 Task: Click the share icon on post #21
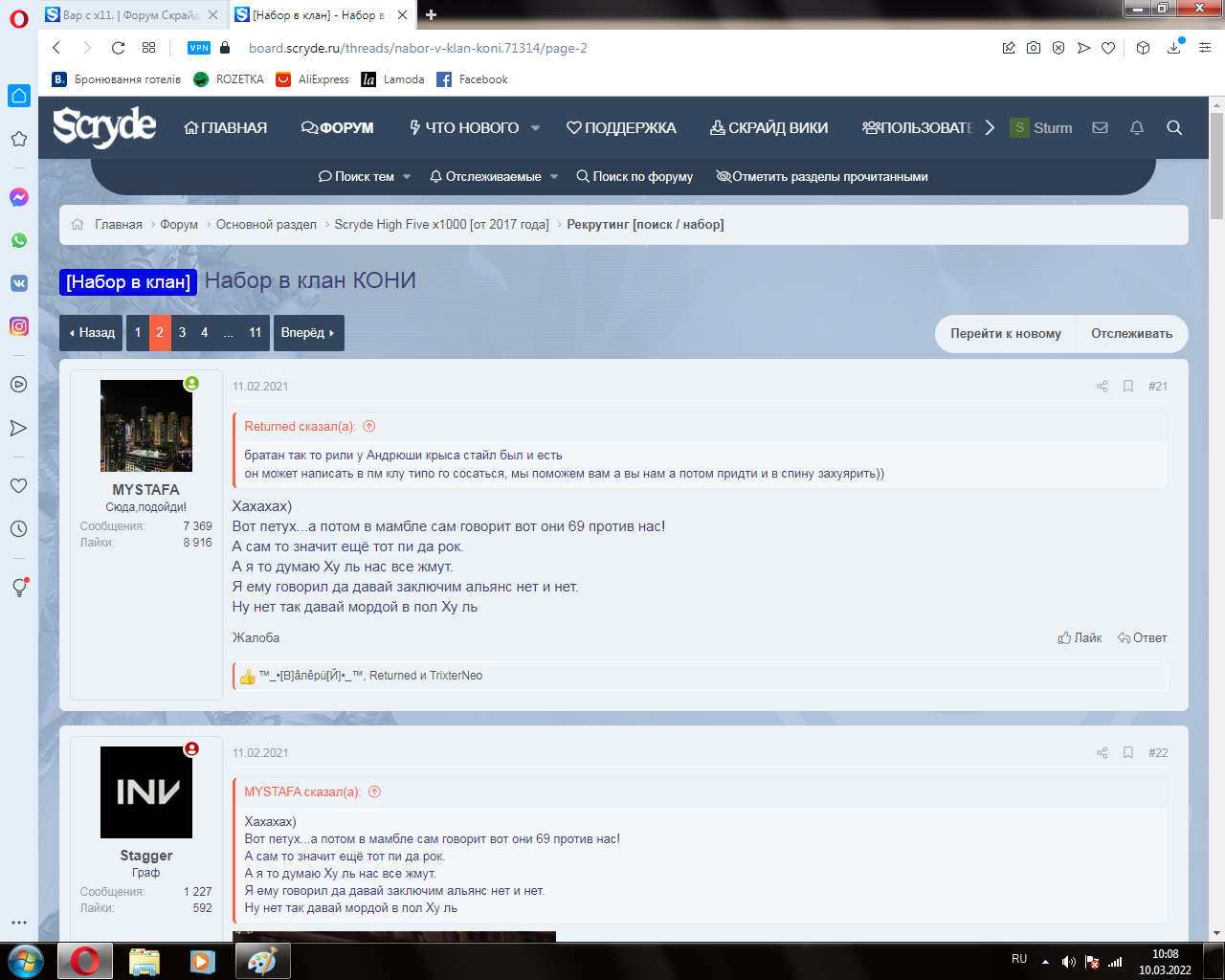[1102, 387]
